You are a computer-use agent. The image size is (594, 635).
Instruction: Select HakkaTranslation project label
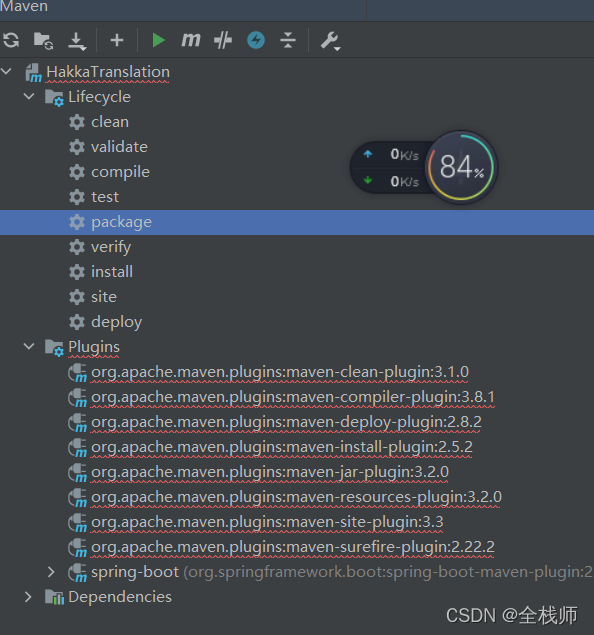(x=108, y=72)
